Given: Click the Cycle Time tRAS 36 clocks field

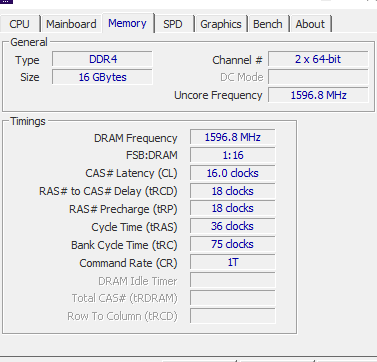Looking at the screenshot, I should click(233, 226).
